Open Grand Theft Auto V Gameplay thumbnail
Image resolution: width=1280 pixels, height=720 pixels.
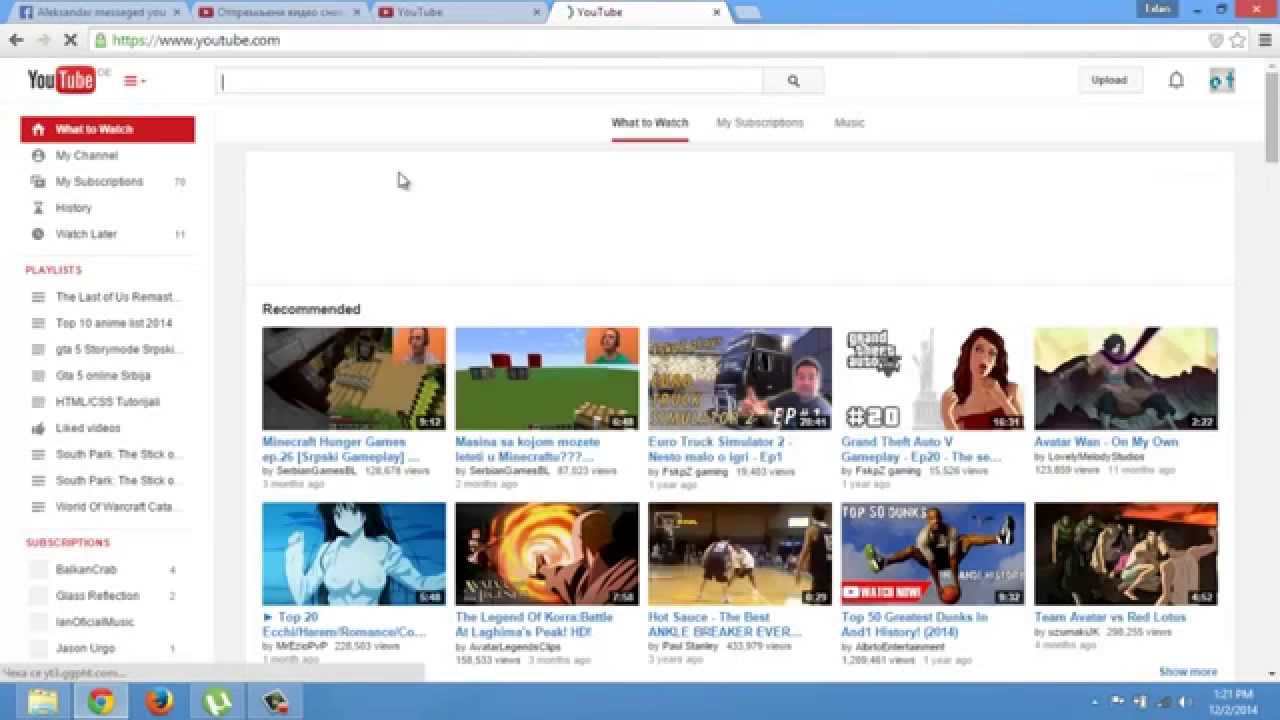(933, 379)
